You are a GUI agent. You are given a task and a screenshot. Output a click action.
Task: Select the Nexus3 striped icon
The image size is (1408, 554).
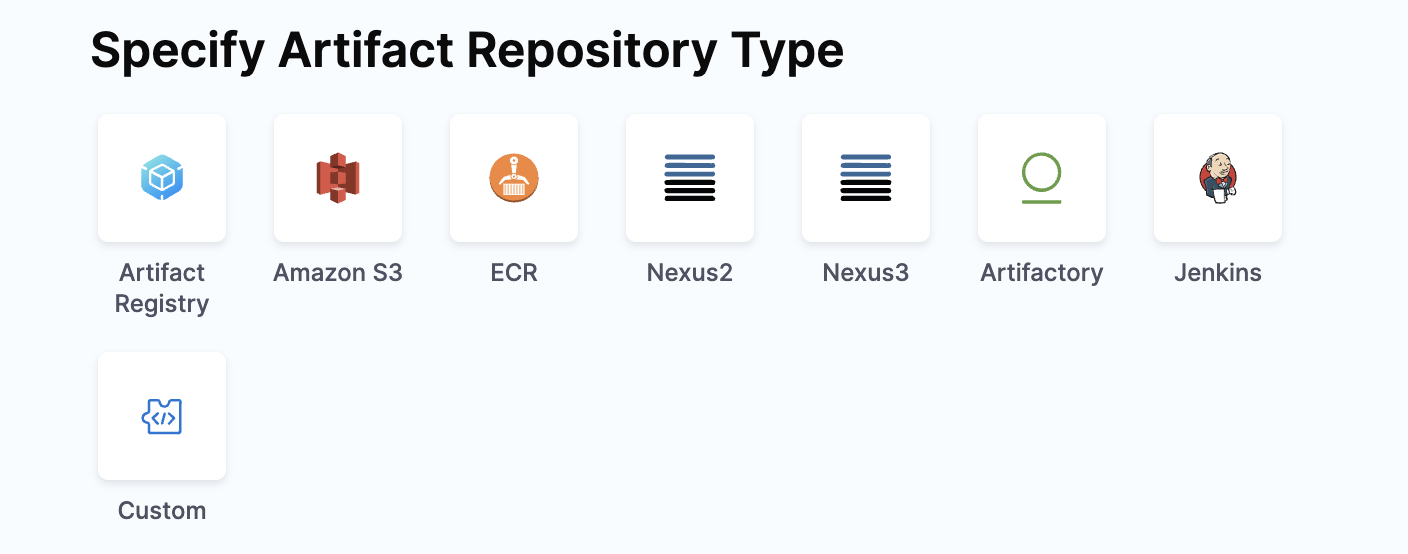pyautogui.click(x=866, y=178)
